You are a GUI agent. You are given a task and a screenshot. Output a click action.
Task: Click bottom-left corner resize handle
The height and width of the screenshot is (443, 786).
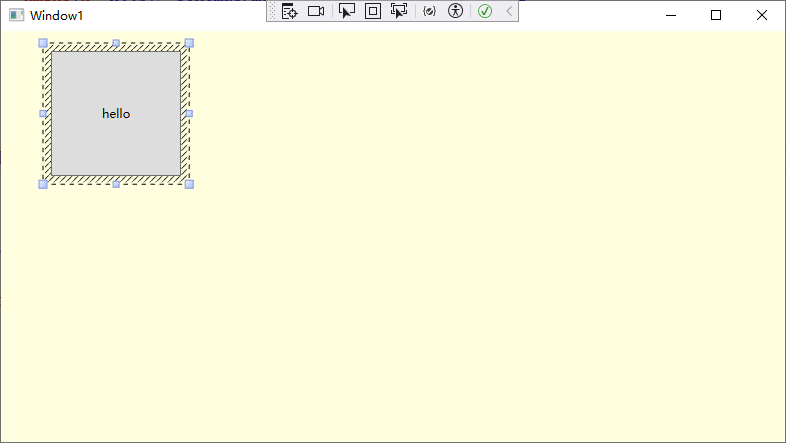tap(43, 184)
